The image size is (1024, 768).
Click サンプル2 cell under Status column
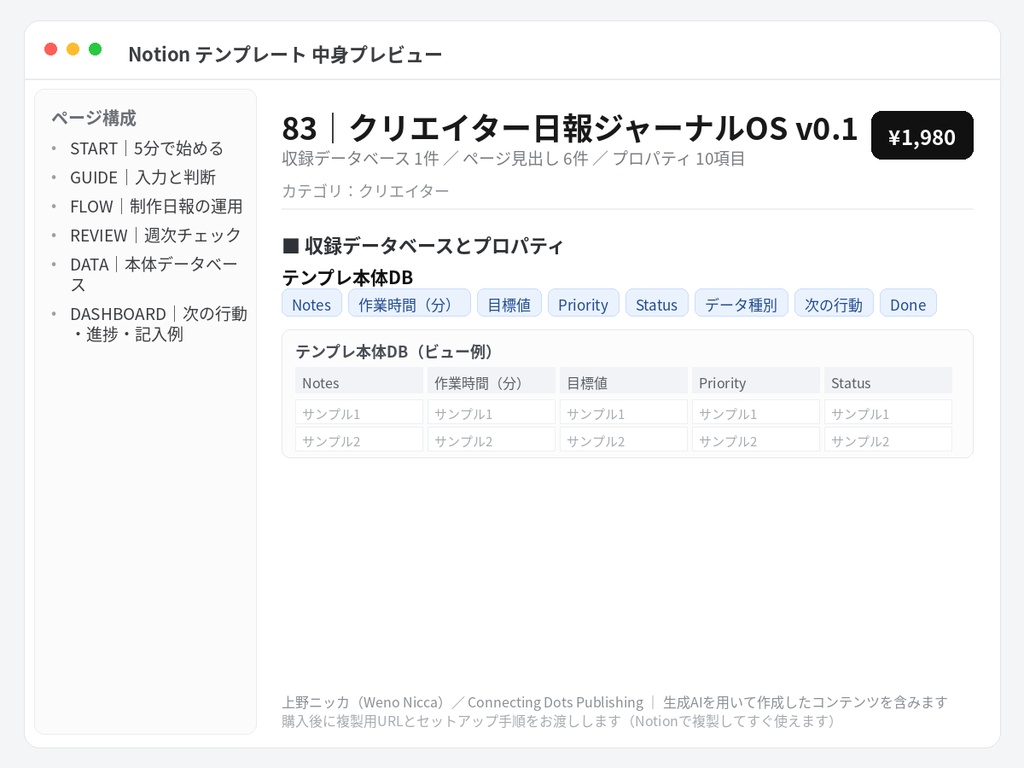coord(888,440)
